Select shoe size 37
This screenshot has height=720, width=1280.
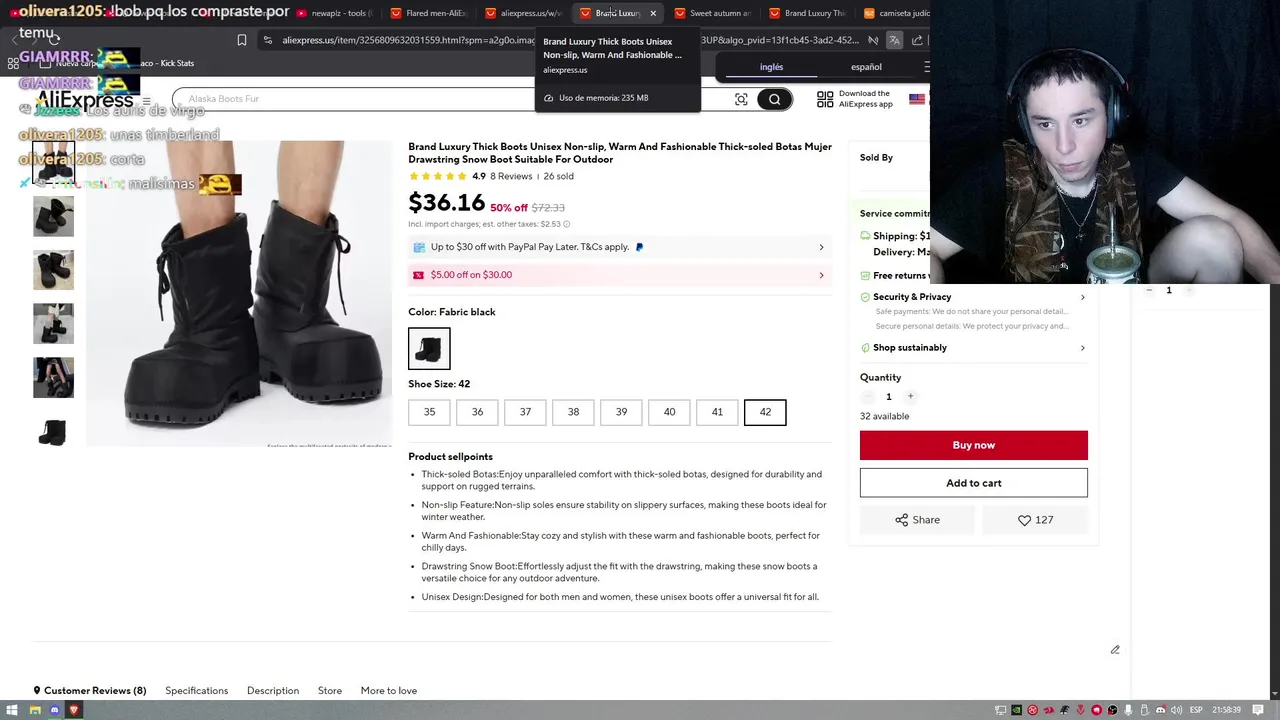pos(525,412)
